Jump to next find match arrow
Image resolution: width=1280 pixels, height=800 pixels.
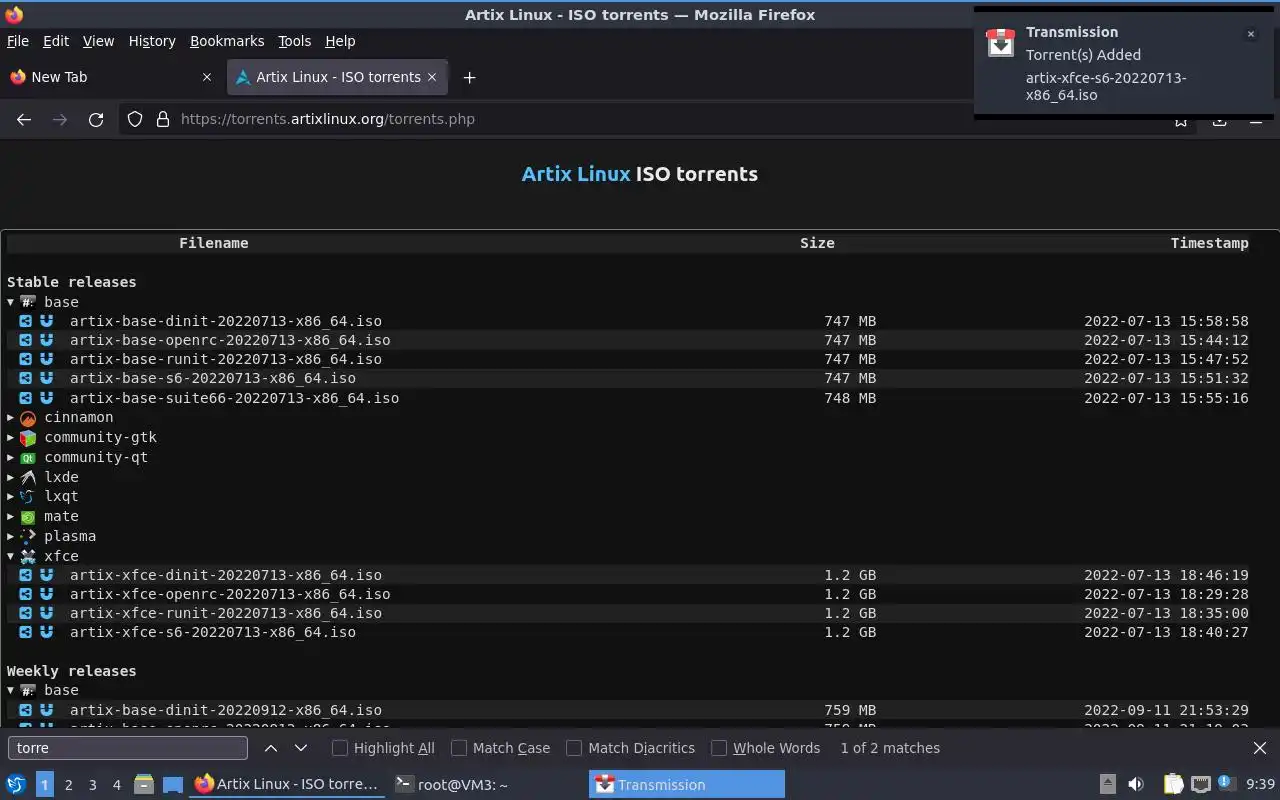click(x=301, y=748)
